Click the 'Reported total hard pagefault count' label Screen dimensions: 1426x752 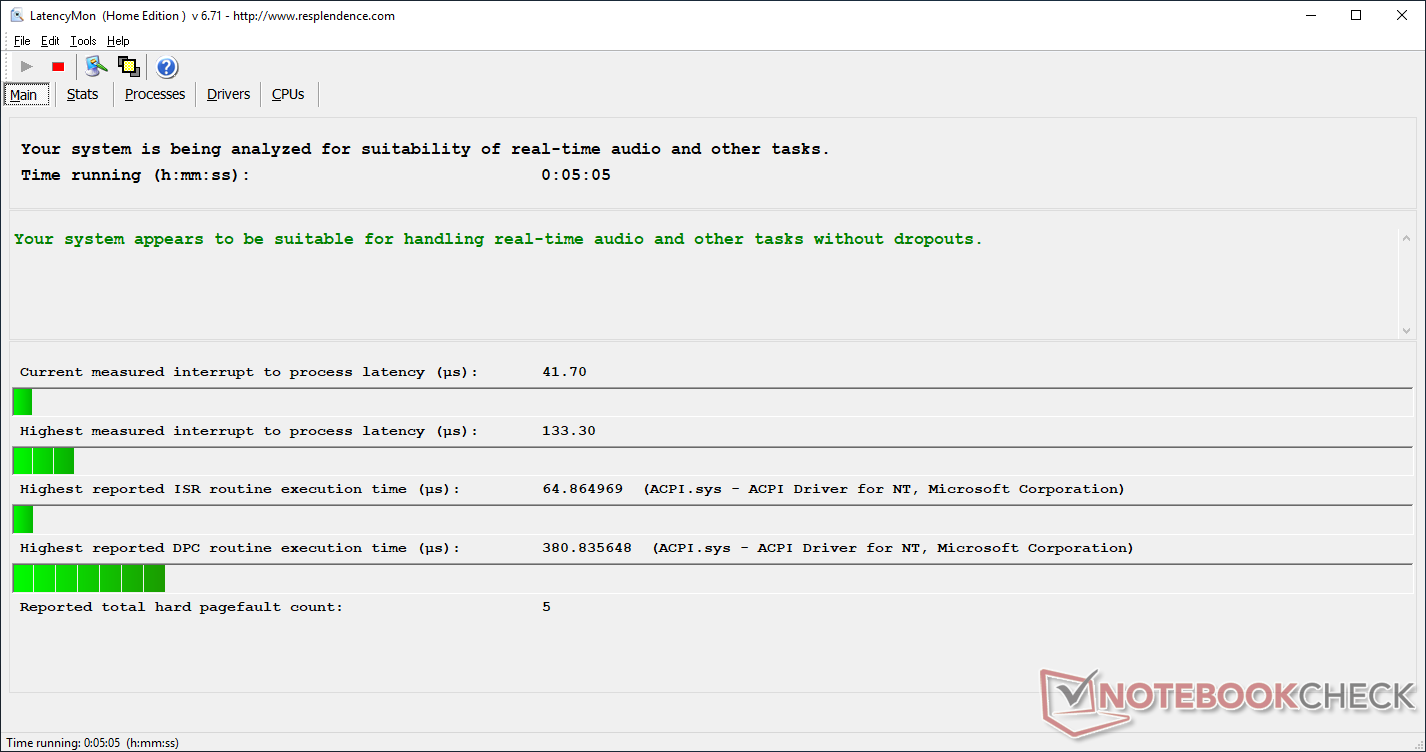coord(181,607)
